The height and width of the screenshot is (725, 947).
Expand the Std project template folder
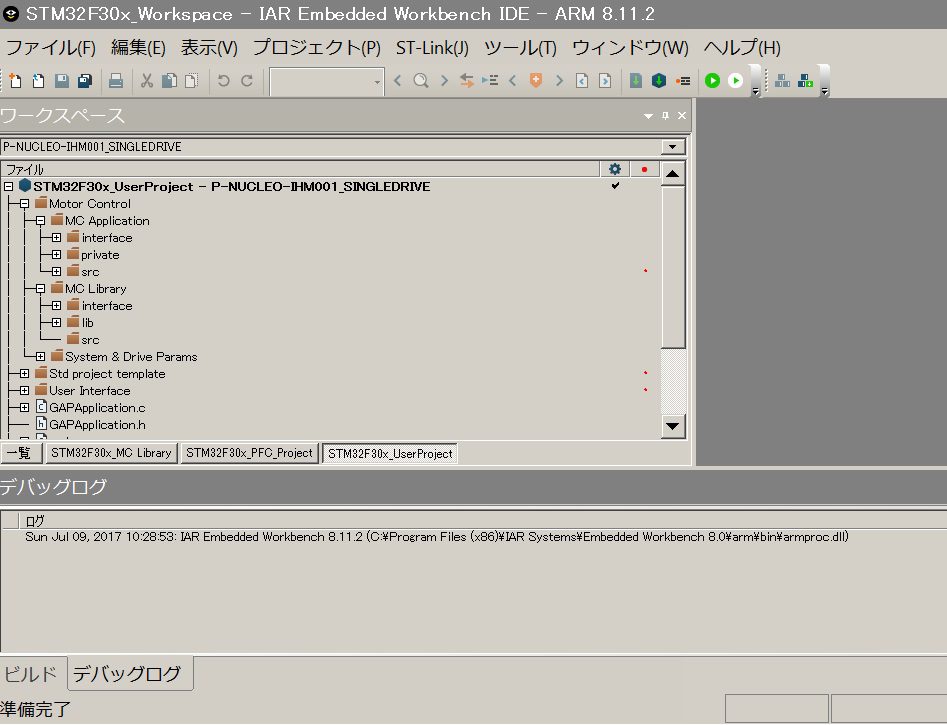(24, 373)
